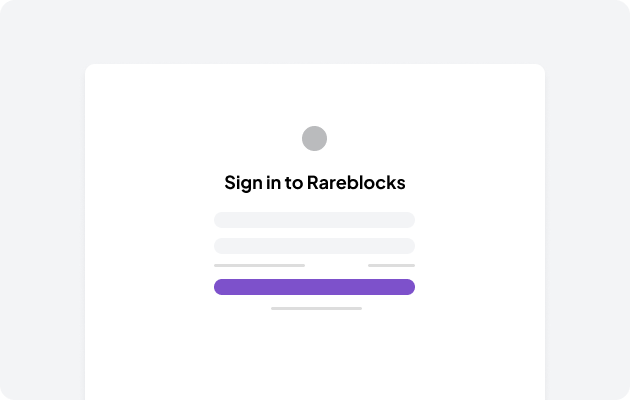Select the lower field above the gray lines
The image size is (630, 400).
pyautogui.click(x=314, y=246)
